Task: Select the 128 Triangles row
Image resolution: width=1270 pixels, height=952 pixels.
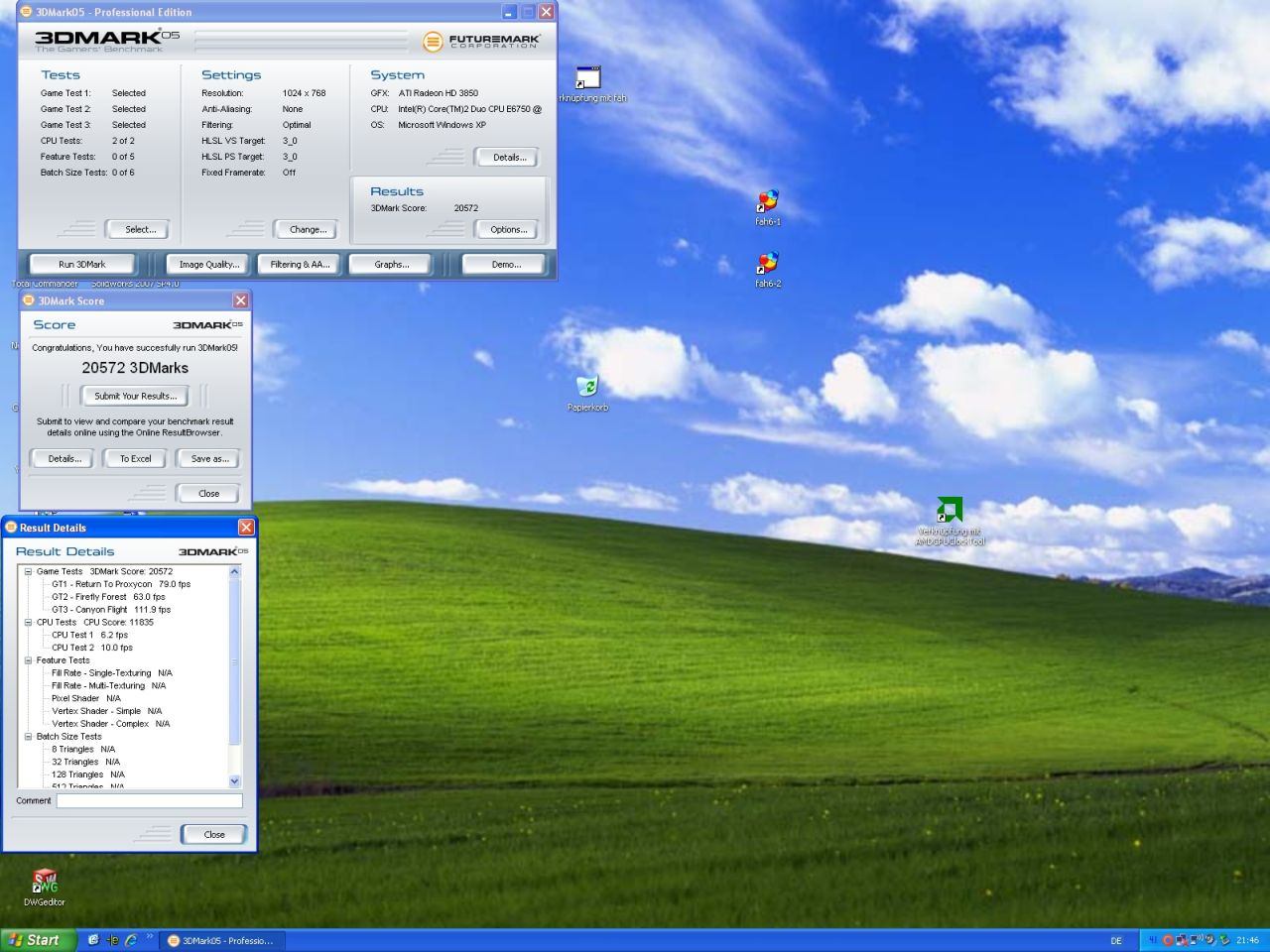Action: click(x=88, y=775)
